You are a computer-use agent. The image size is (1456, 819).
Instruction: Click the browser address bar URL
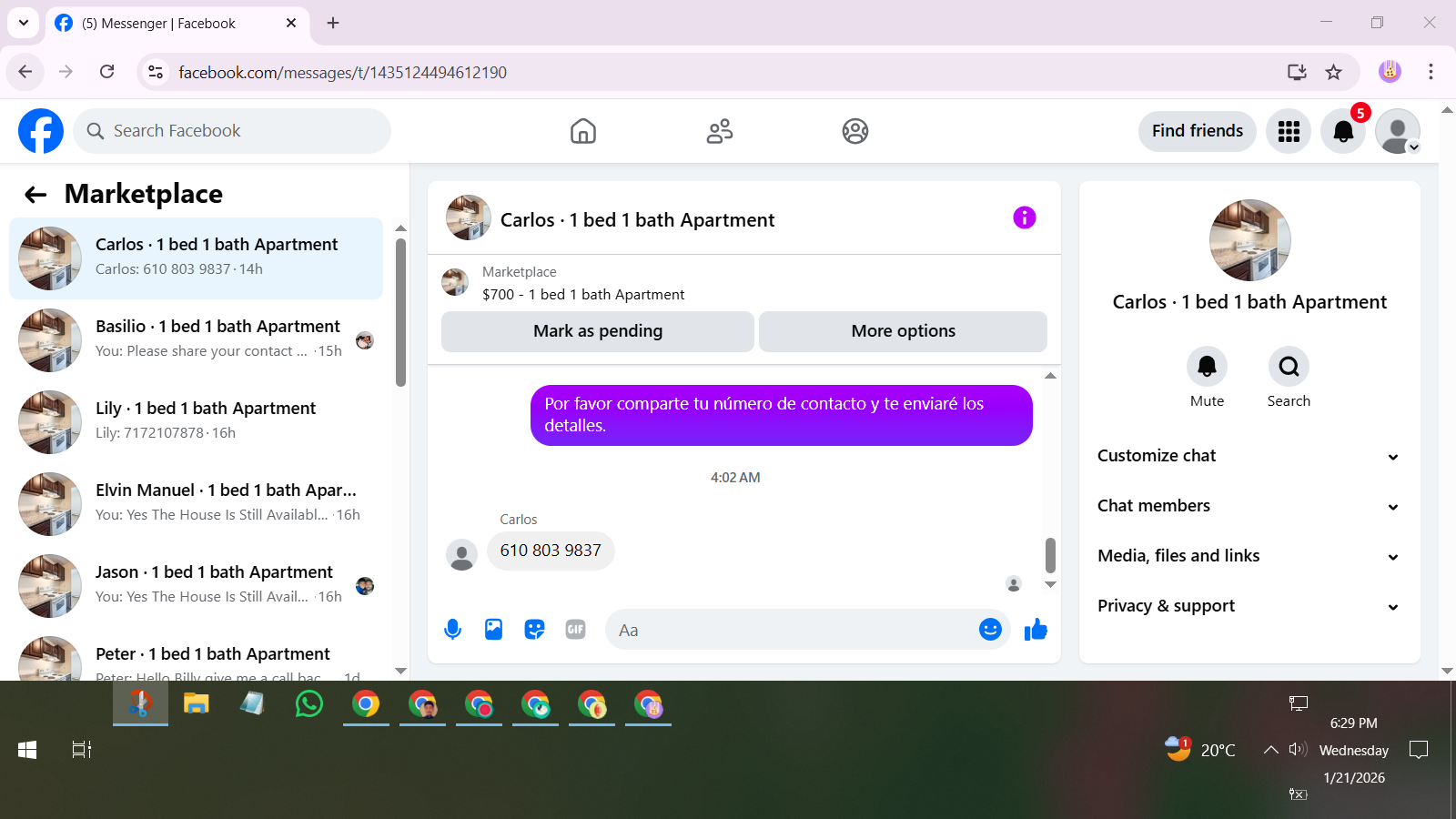point(342,72)
